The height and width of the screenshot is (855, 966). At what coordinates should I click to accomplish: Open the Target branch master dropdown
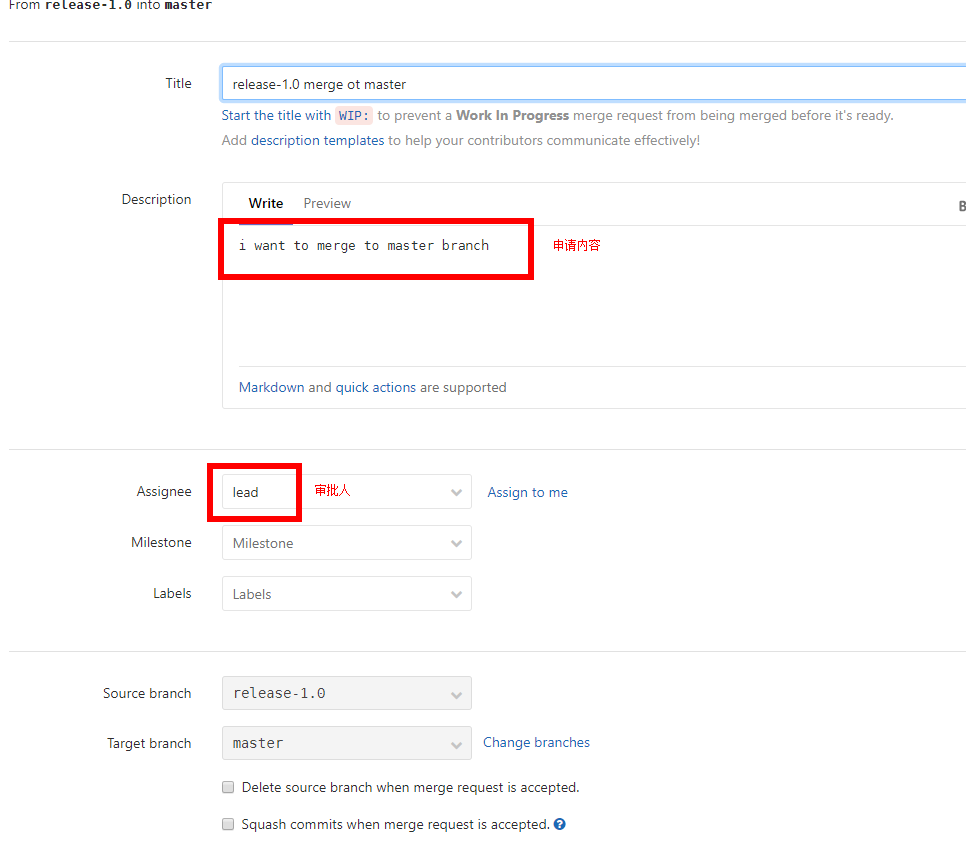pos(347,743)
